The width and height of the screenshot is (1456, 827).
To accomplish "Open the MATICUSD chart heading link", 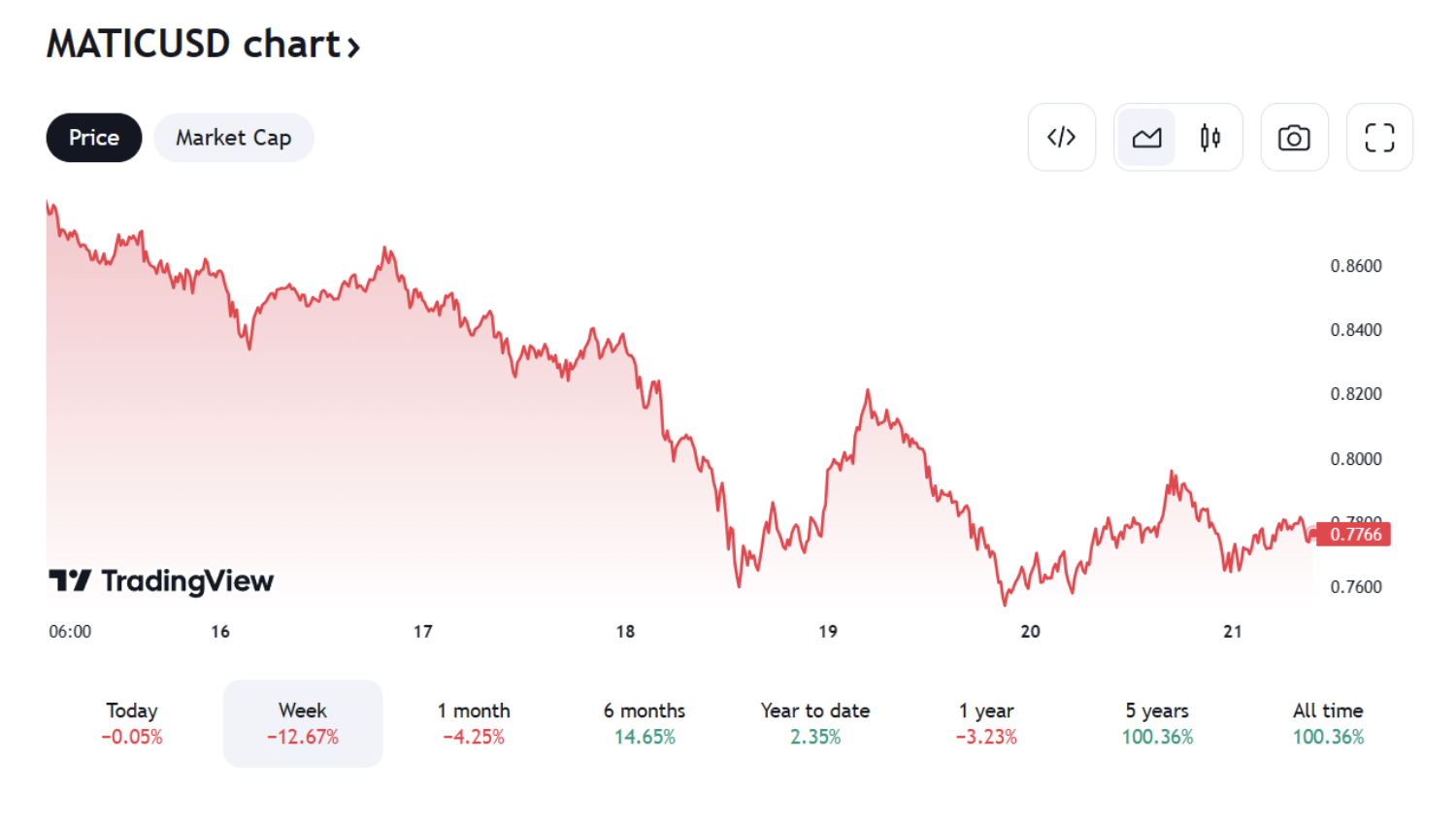I will click(x=192, y=45).
